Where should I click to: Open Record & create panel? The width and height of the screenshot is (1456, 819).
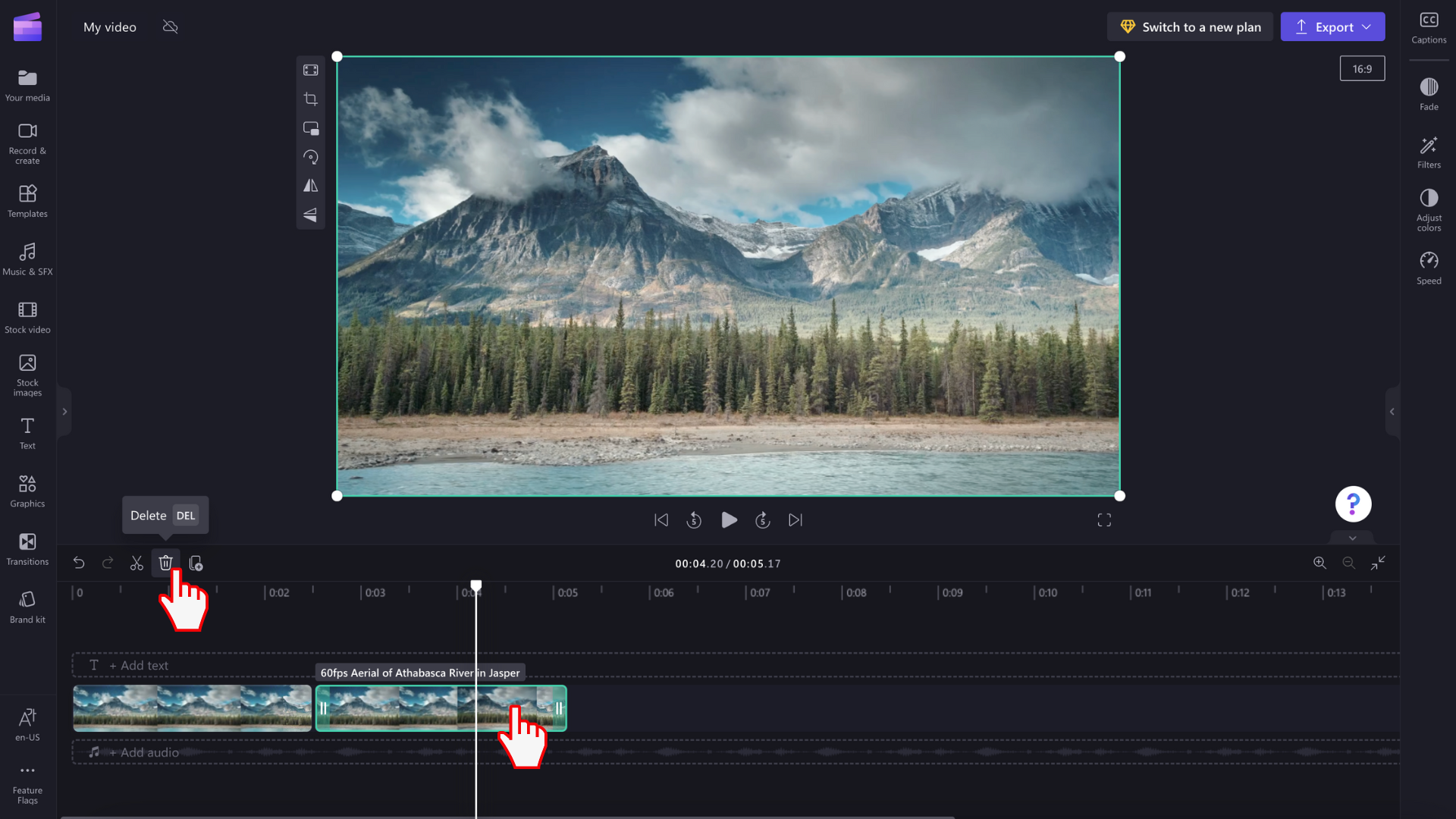[27, 144]
